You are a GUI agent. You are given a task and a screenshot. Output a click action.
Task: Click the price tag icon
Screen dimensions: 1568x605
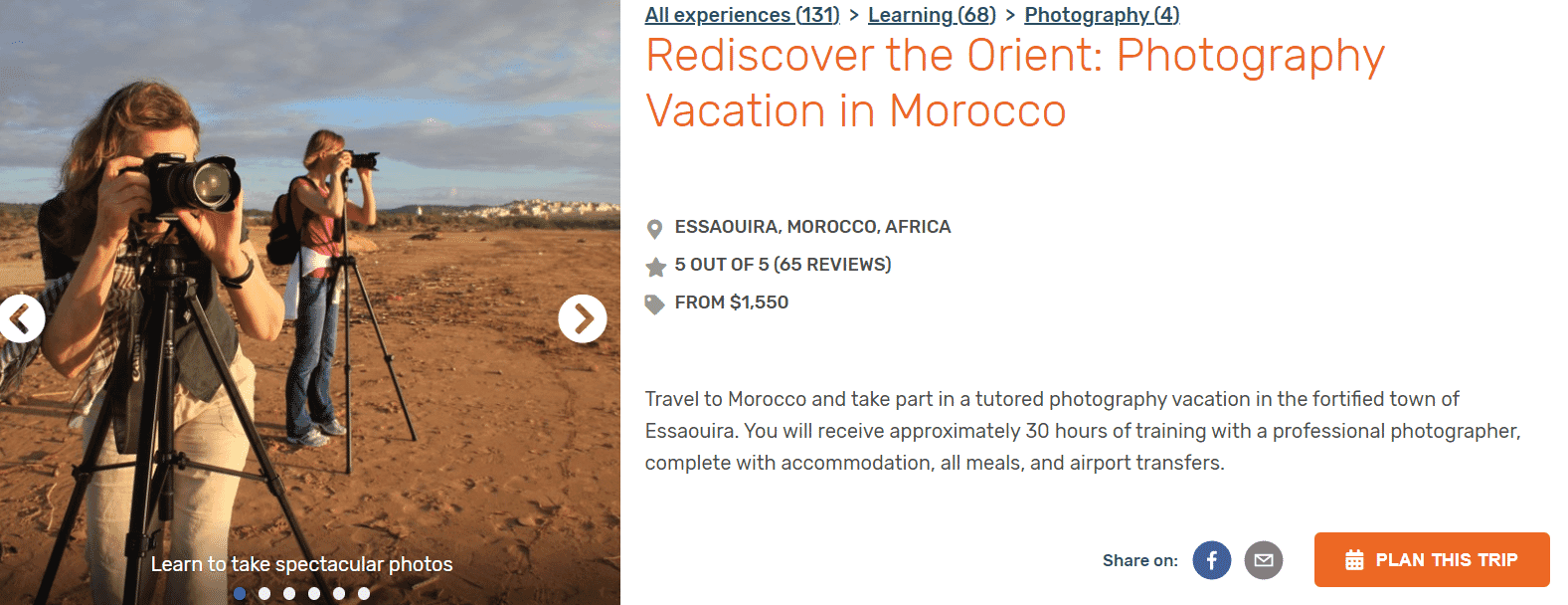point(654,303)
